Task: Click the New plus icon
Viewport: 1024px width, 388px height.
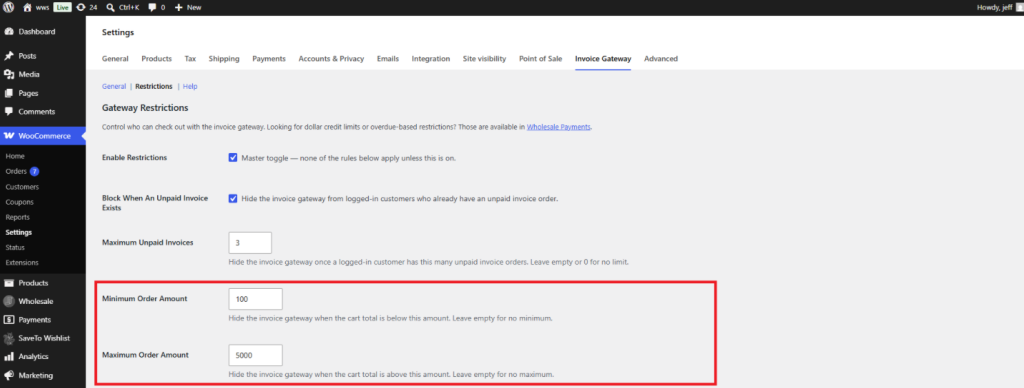Action: (178, 7)
